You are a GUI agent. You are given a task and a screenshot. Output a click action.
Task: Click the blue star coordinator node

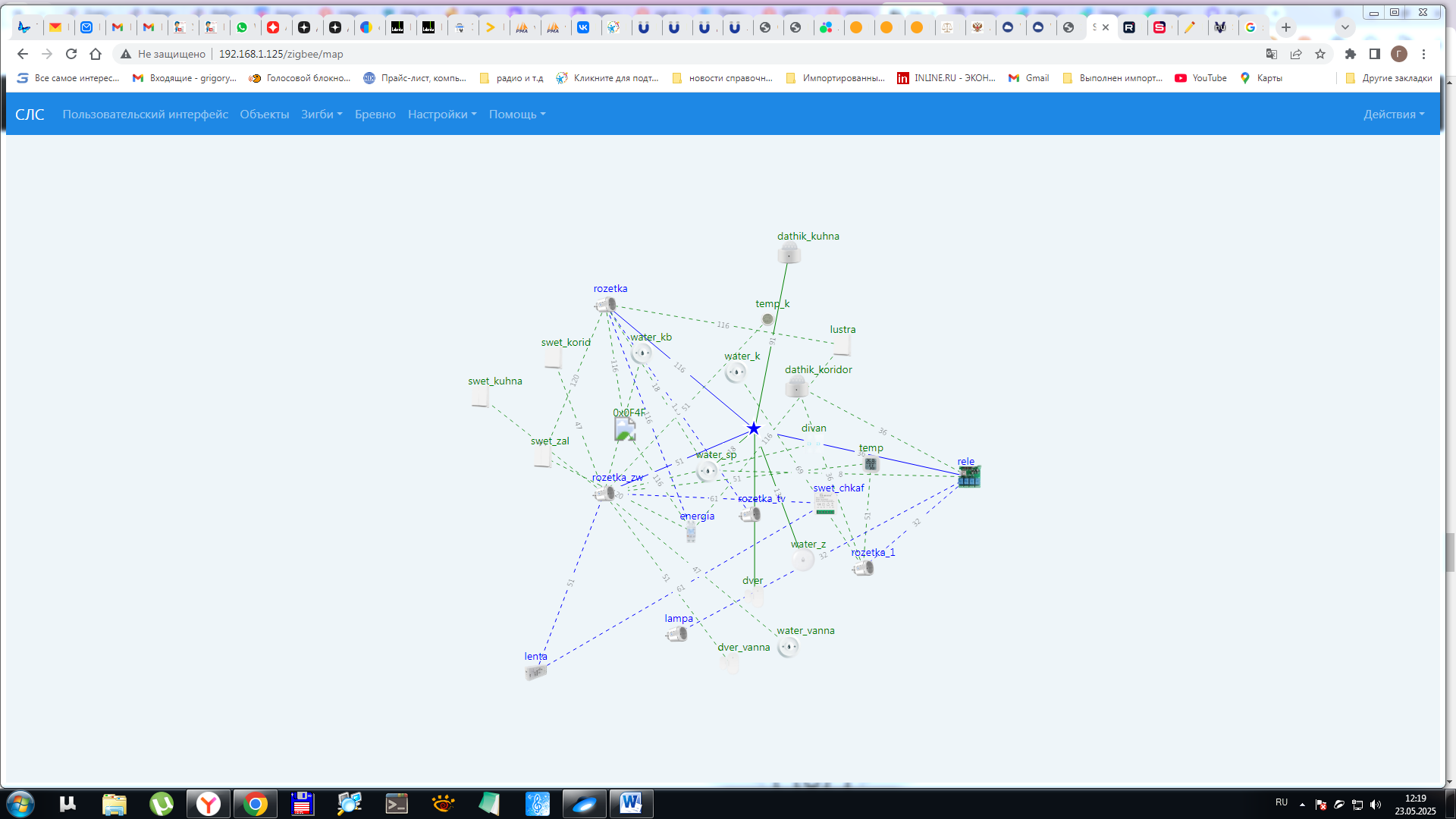pos(754,428)
